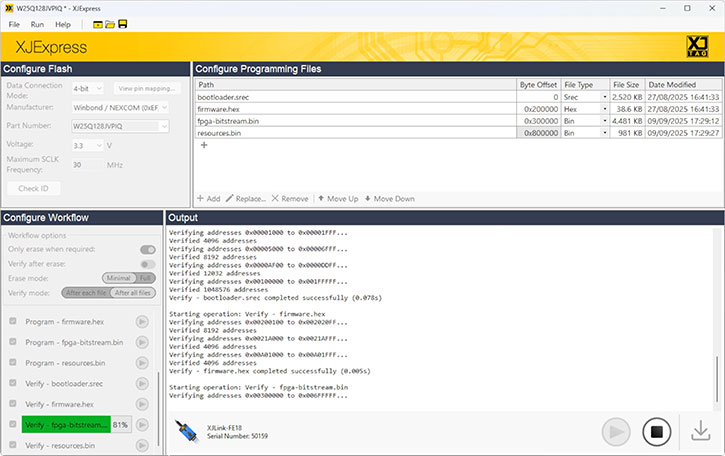This screenshot has width=725, height=456.
Task: Click the Byte Offset column header
Action: point(538,85)
